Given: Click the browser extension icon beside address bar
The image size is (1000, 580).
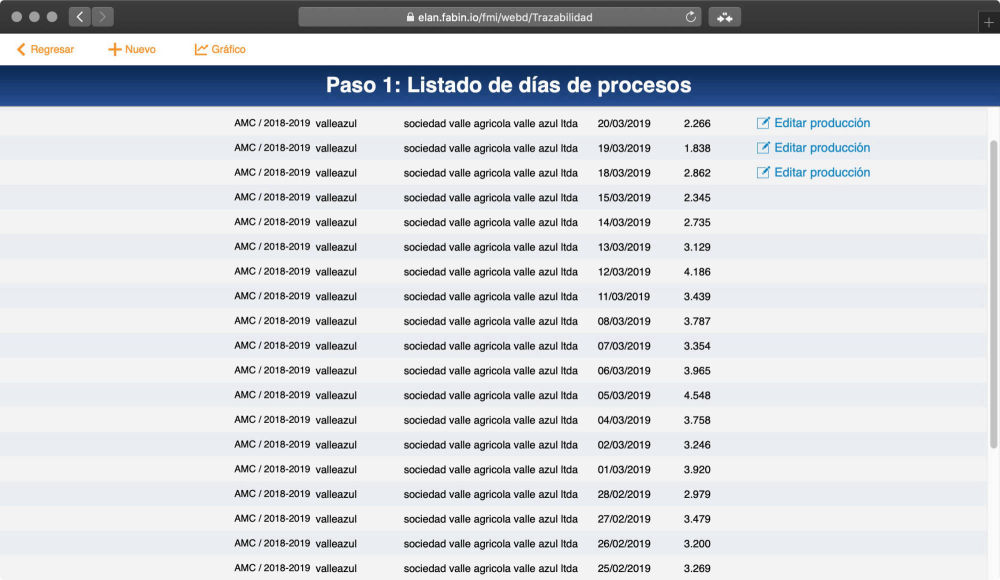Looking at the screenshot, I should click(x=724, y=17).
